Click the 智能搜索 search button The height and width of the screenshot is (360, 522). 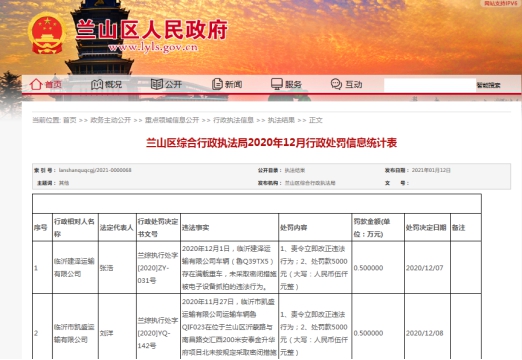coord(488,85)
